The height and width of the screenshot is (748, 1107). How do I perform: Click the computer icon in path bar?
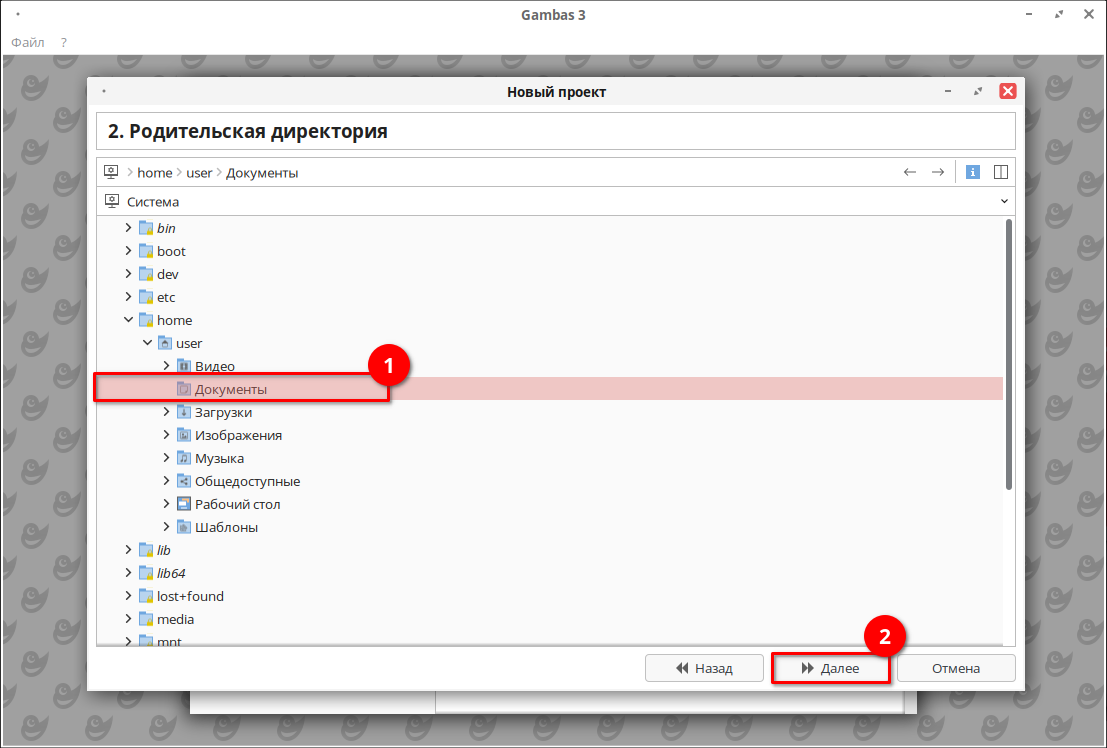pos(112,172)
